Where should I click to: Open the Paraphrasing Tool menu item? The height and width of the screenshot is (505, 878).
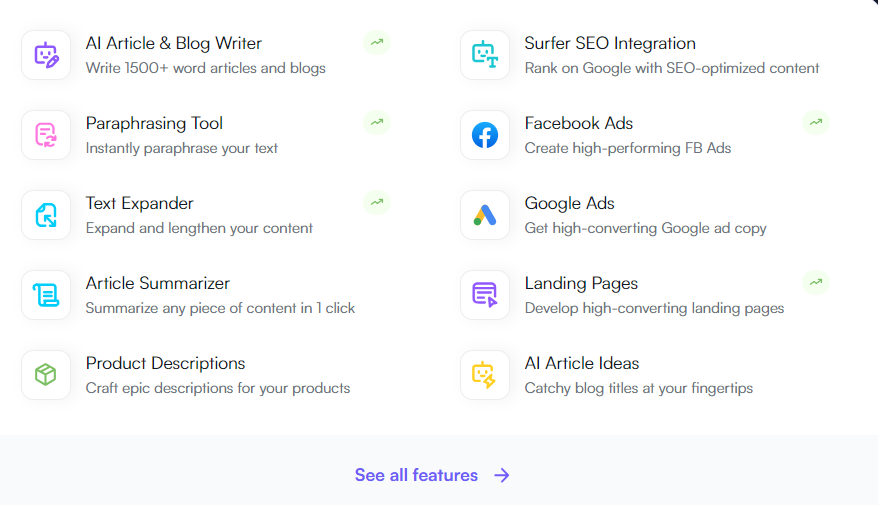206,135
